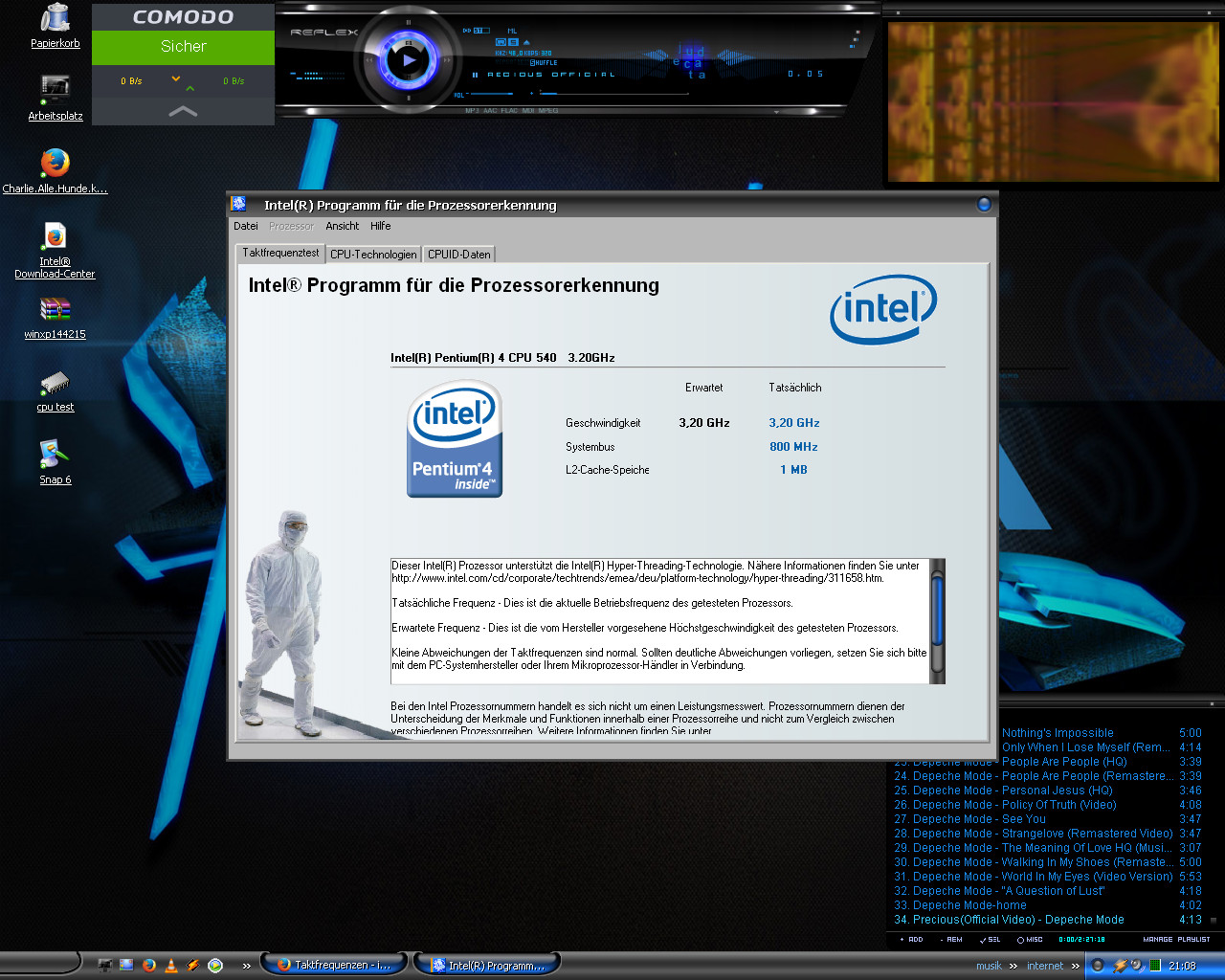
Task: Open the Arbeitsplatz desktop icon
Action: pyautogui.click(x=56, y=98)
